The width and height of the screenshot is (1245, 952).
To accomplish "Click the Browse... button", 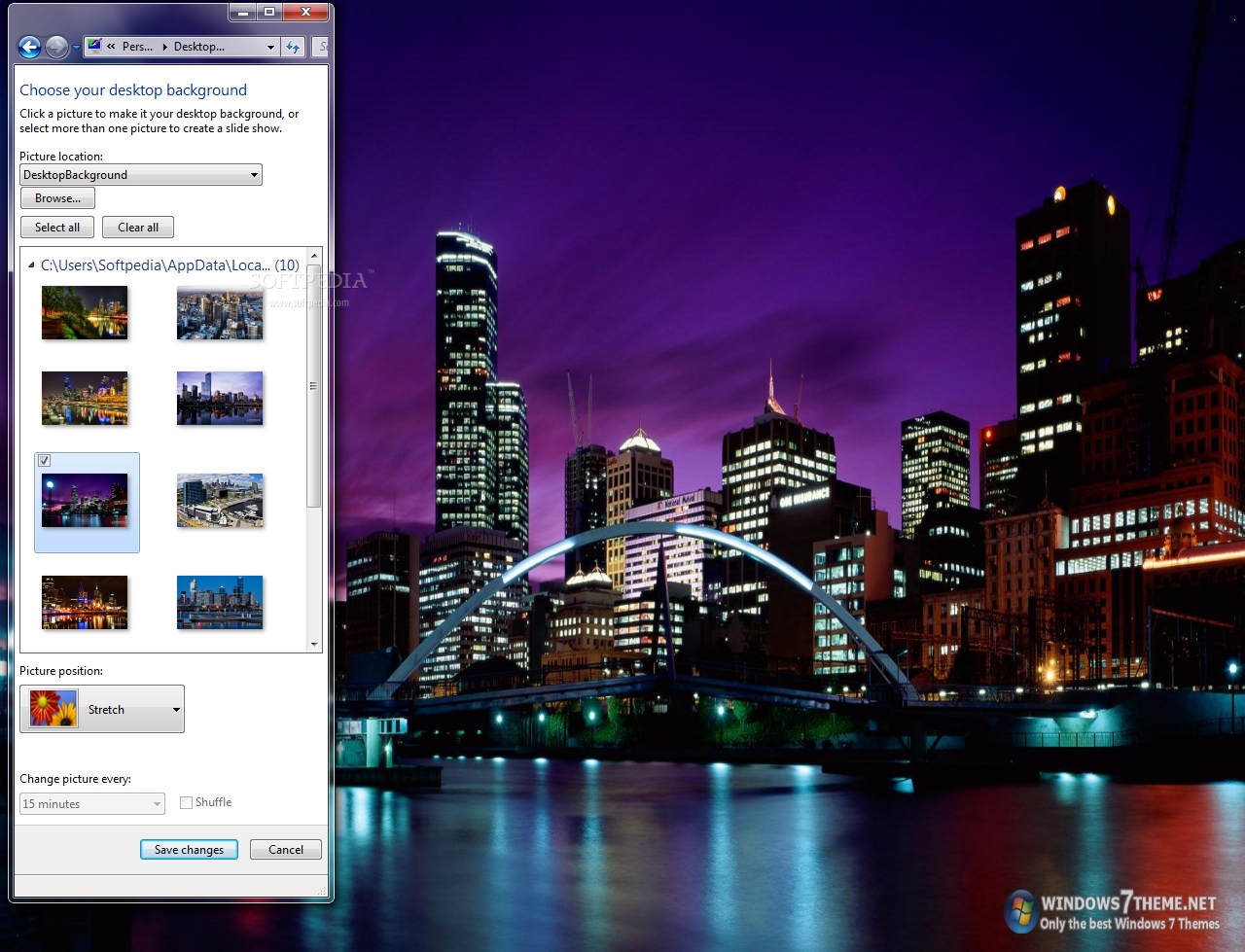I will tap(57, 198).
